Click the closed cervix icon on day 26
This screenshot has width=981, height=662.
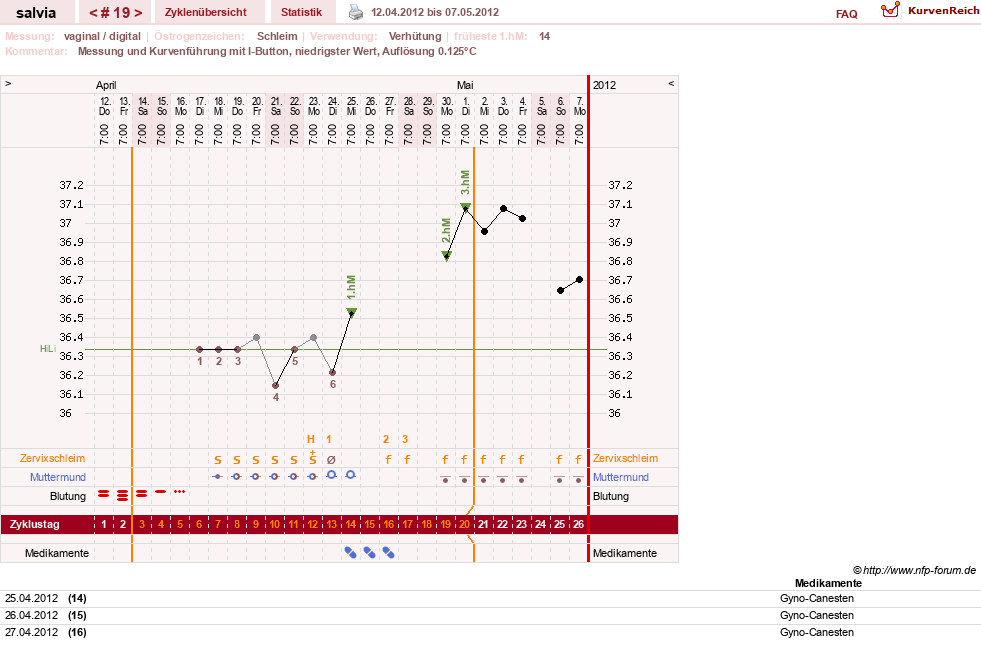tap(578, 479)
